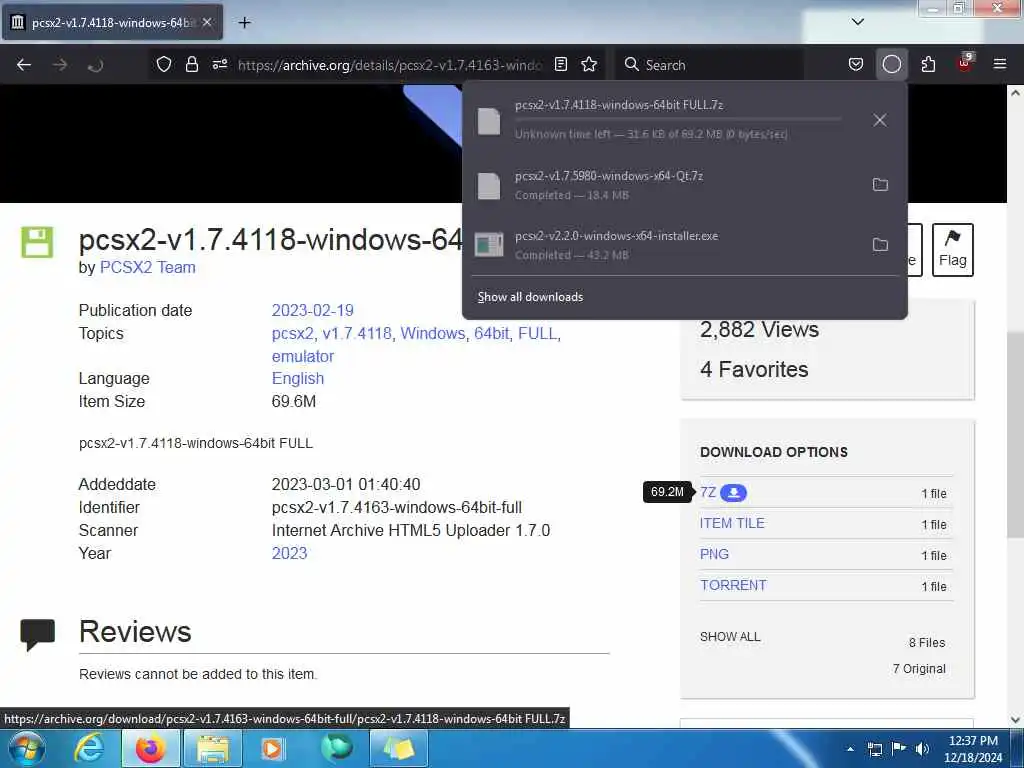Click the 7 Original files count

tap(919, 669)
